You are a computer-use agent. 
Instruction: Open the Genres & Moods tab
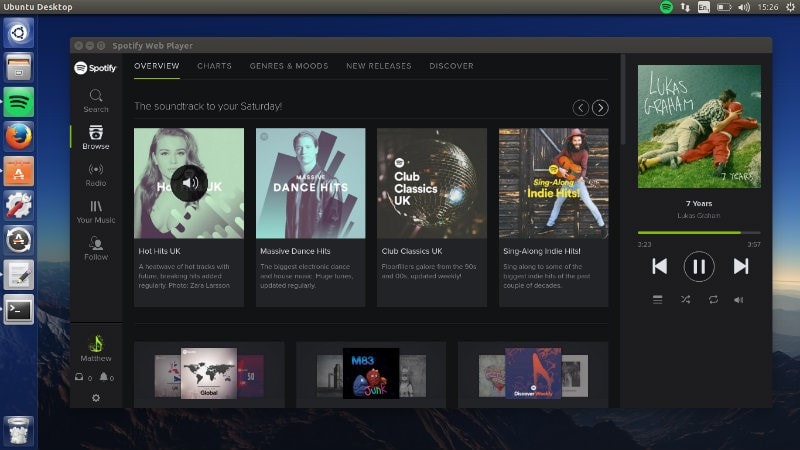click(x=289, y=66)
